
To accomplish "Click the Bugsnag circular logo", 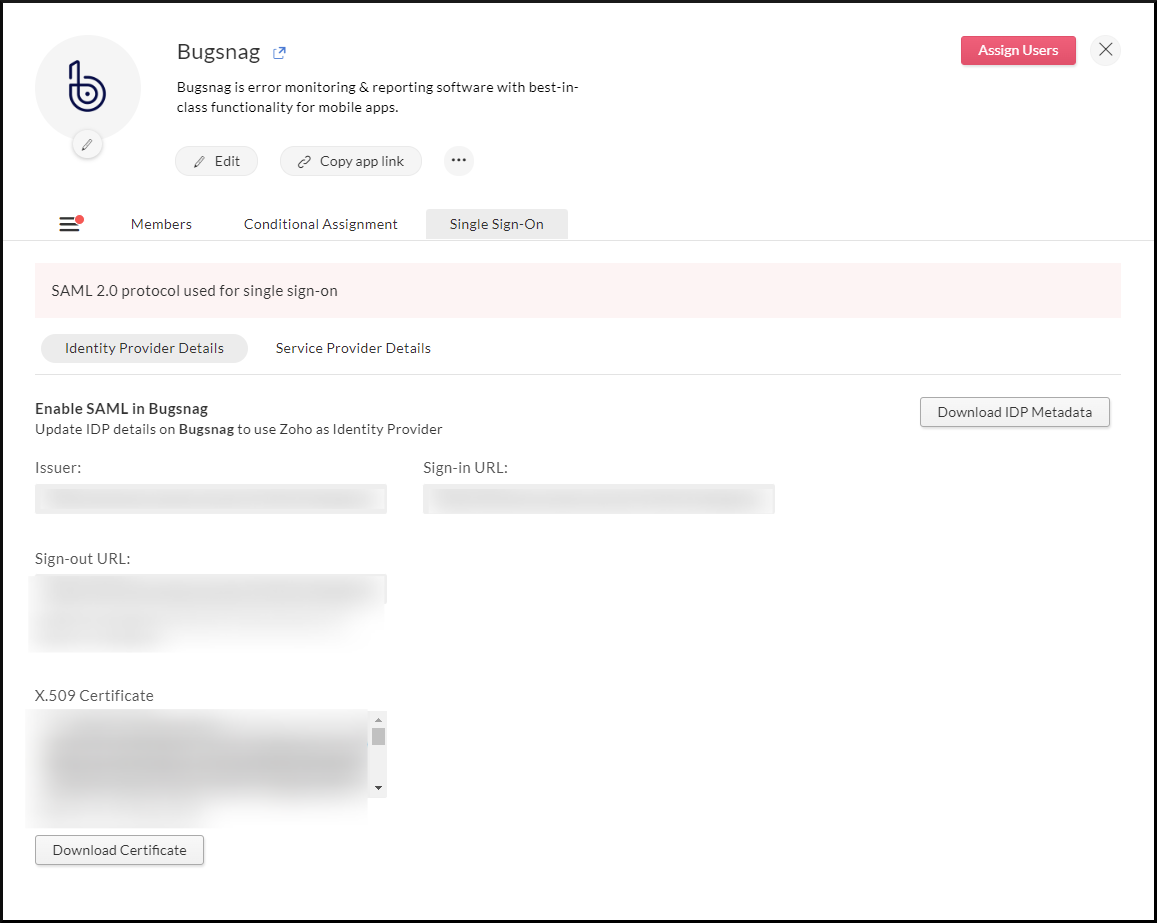I will (87, 88).
